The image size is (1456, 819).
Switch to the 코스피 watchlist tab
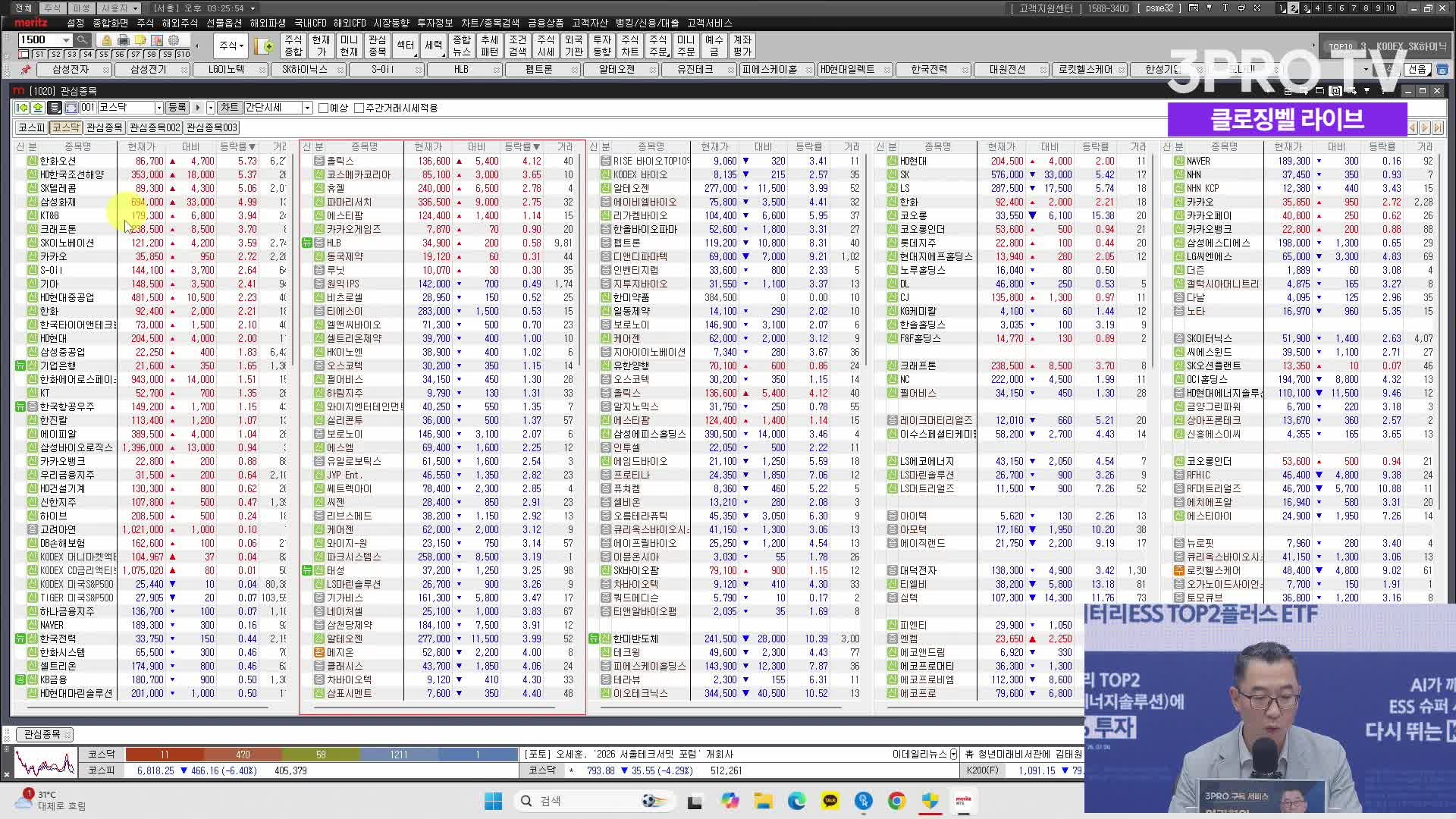point(32,127)
